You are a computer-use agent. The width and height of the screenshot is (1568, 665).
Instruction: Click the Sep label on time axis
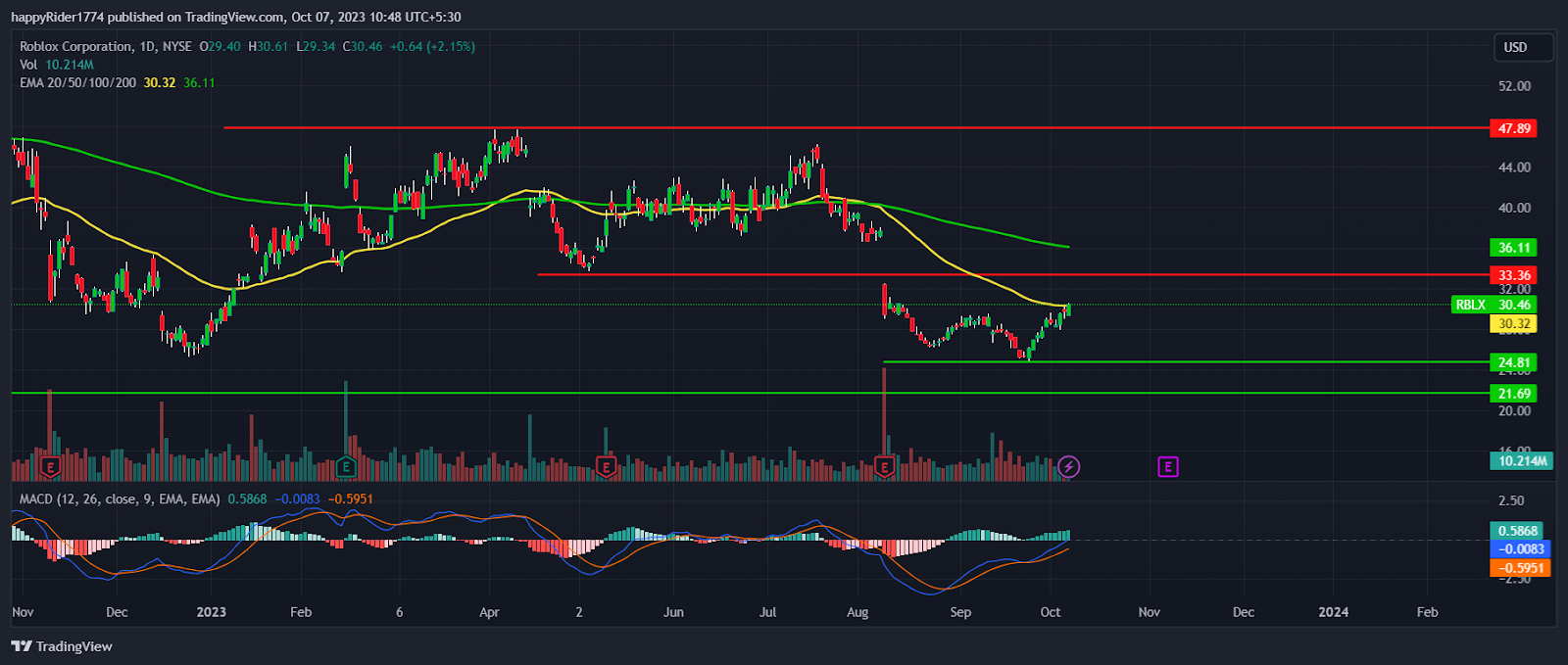point(960,612)
